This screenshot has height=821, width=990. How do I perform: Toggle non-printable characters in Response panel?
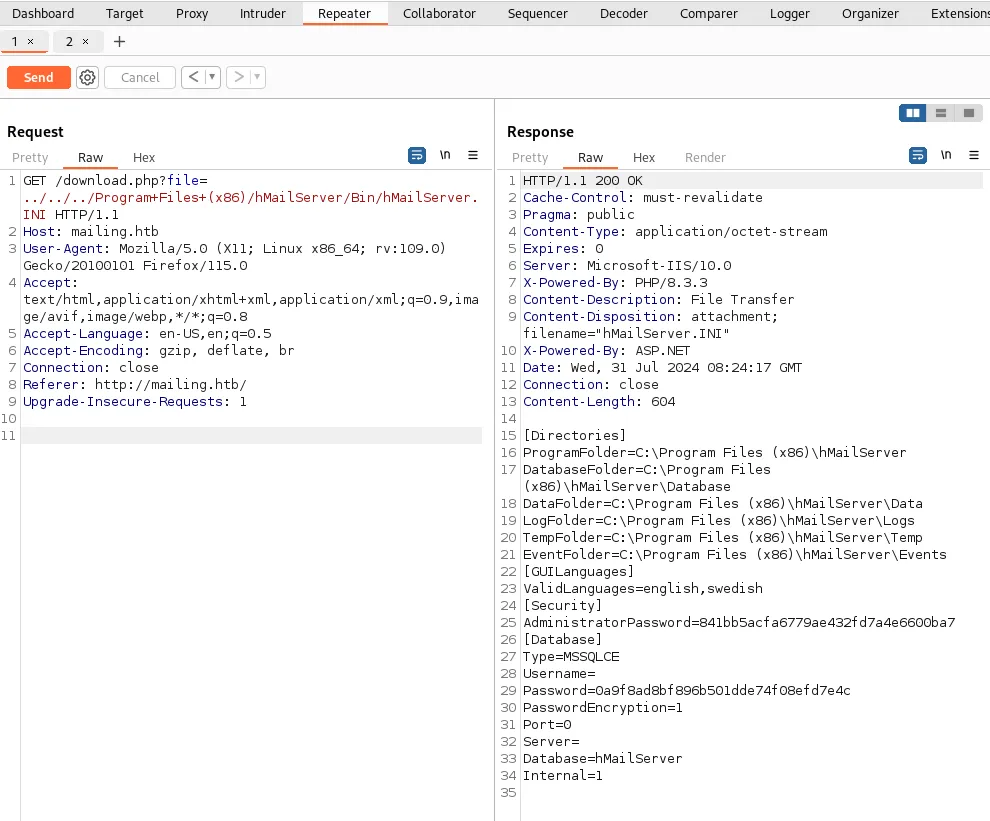click(946, 155)
